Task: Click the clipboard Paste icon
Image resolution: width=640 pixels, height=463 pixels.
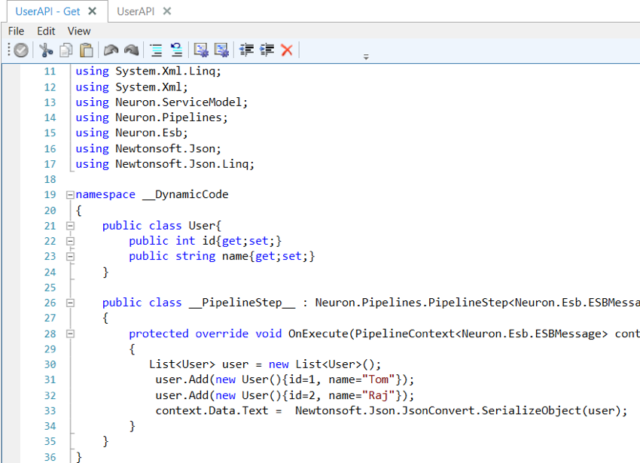Action: click(86, 50)
